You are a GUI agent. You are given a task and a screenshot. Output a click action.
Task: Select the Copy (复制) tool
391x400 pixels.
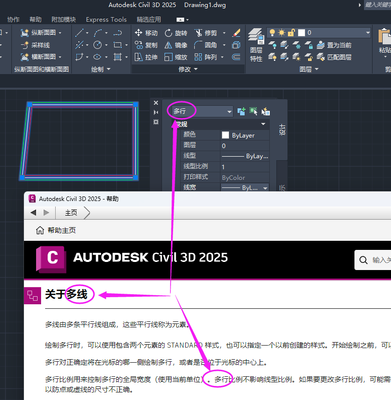(146, 45)
